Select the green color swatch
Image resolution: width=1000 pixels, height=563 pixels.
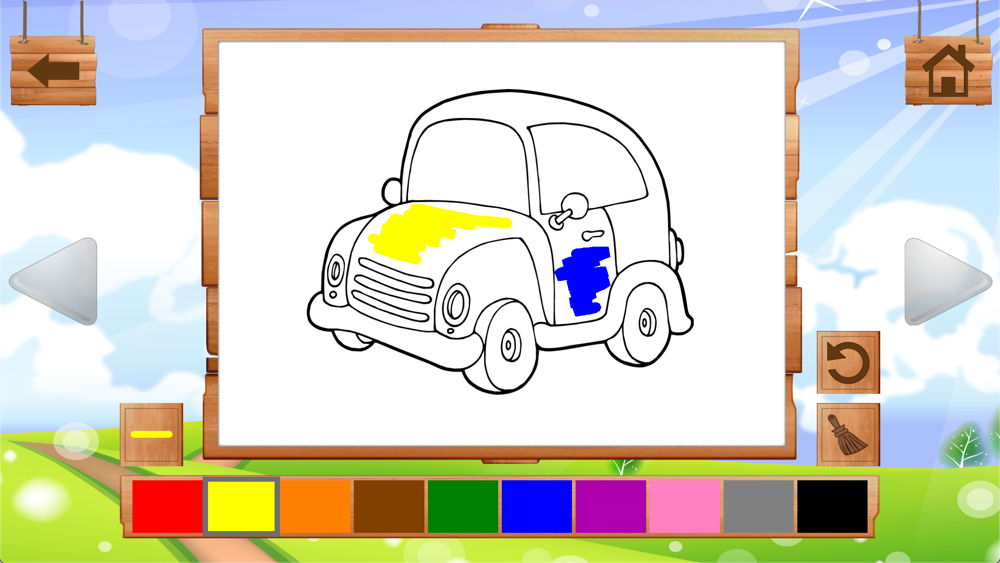tap(463, 506)
